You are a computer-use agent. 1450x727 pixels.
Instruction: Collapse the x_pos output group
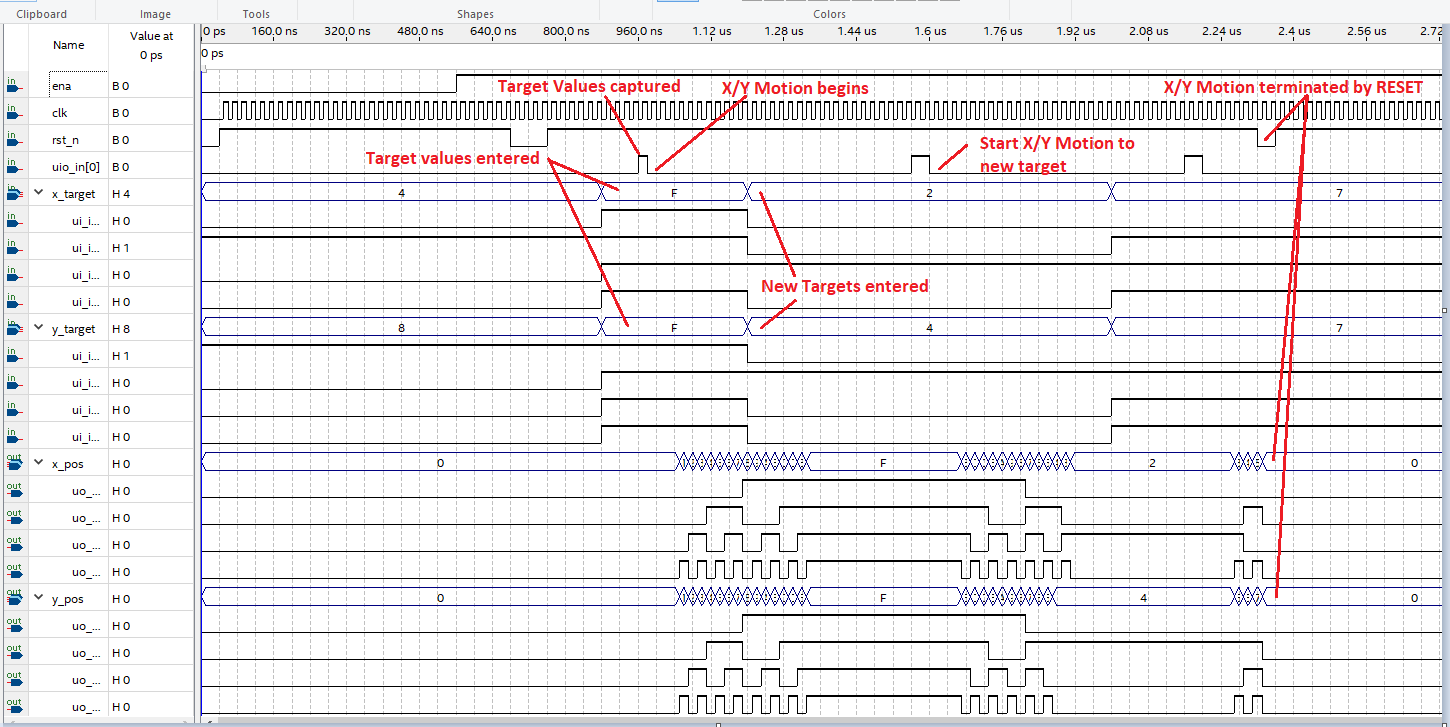[x=38, y=464]
